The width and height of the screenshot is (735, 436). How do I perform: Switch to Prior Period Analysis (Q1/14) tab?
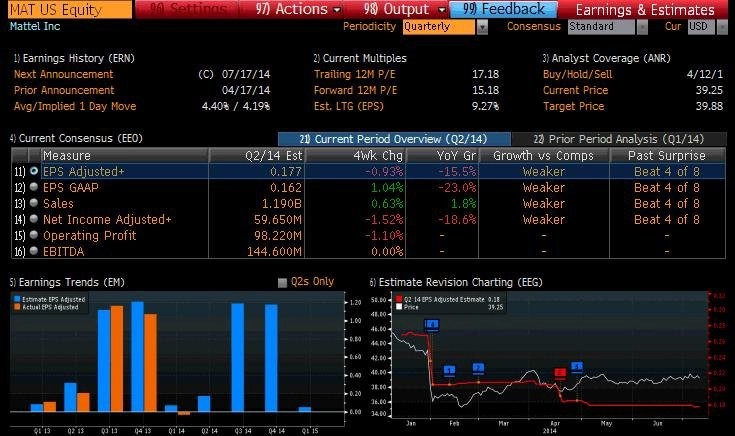click(x=618, y=139)
